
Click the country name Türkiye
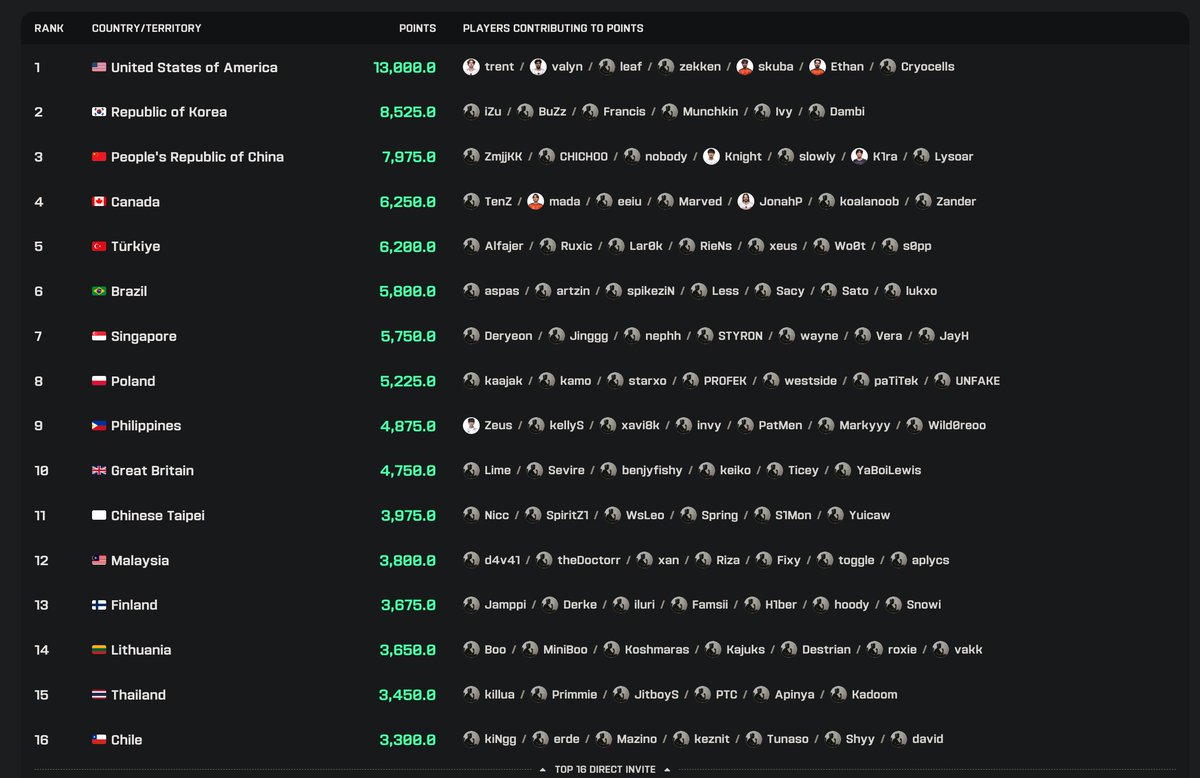pyautogui.click(x=135, y=246)
